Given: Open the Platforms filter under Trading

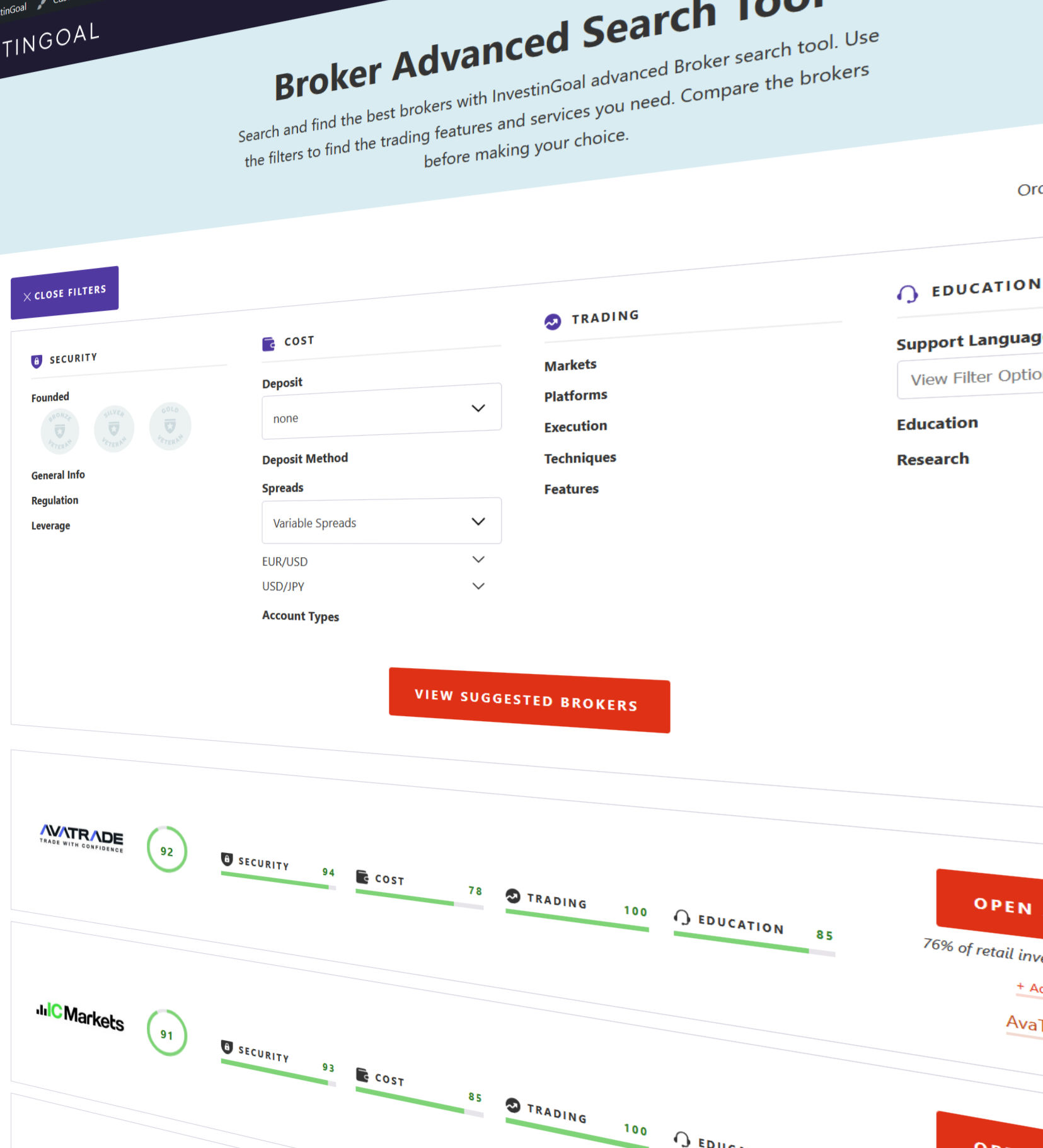Looking at the screenshot, I should point(575,395).
